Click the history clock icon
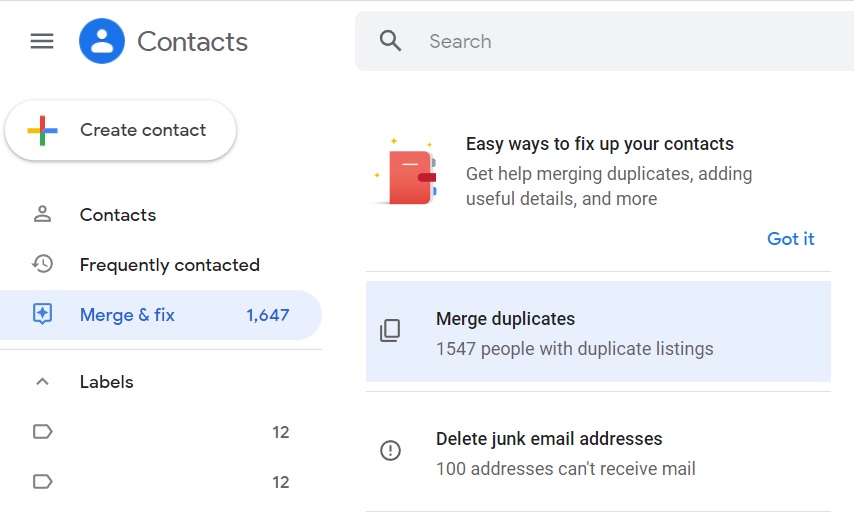This screenshot has height=516, width=854. 42,264
